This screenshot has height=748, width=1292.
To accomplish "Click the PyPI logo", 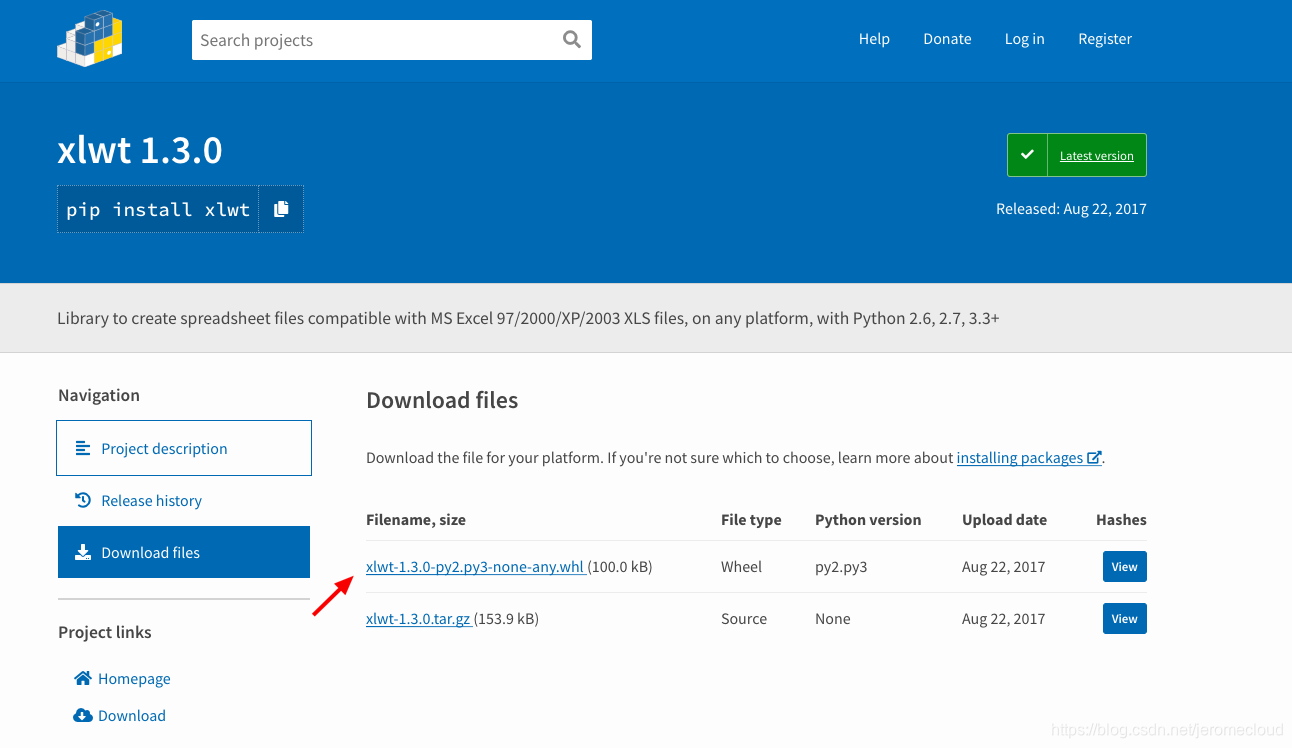I will click(x=90, y=39).
